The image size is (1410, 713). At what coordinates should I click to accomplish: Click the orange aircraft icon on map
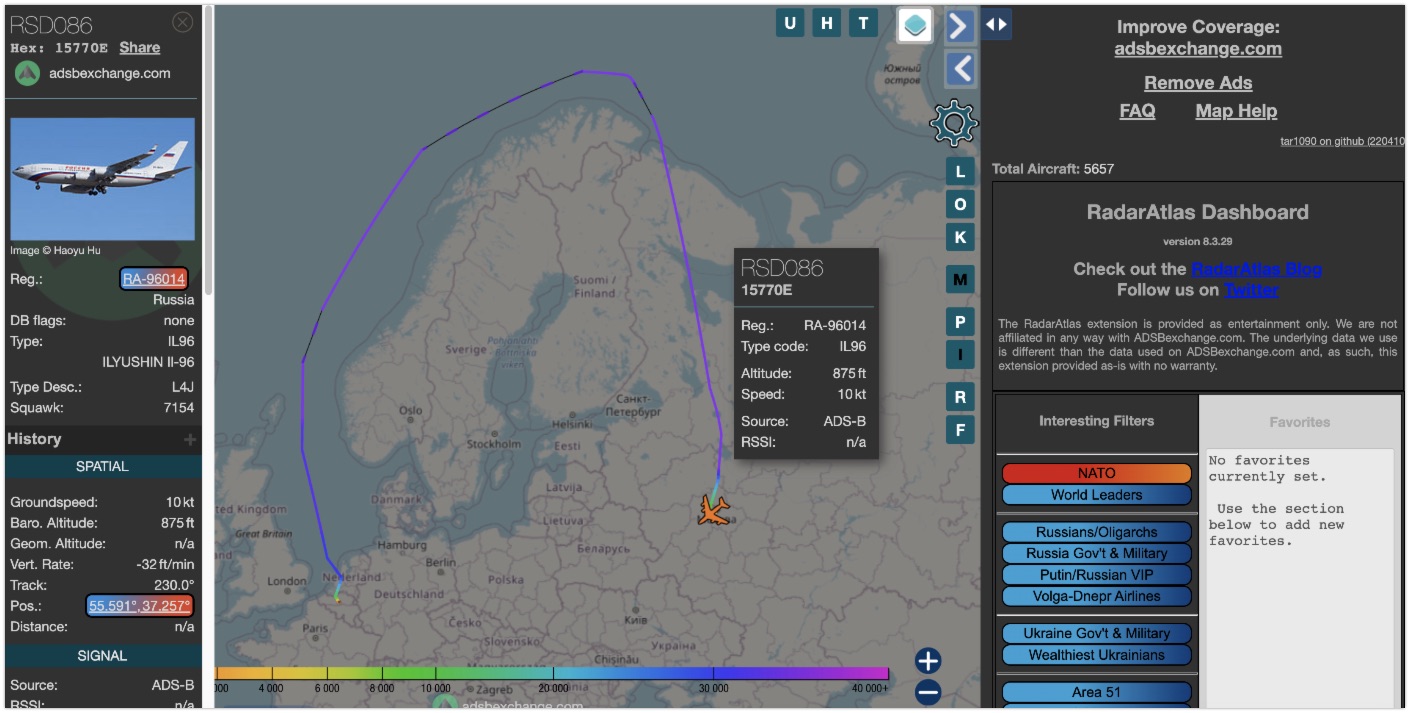714,509
